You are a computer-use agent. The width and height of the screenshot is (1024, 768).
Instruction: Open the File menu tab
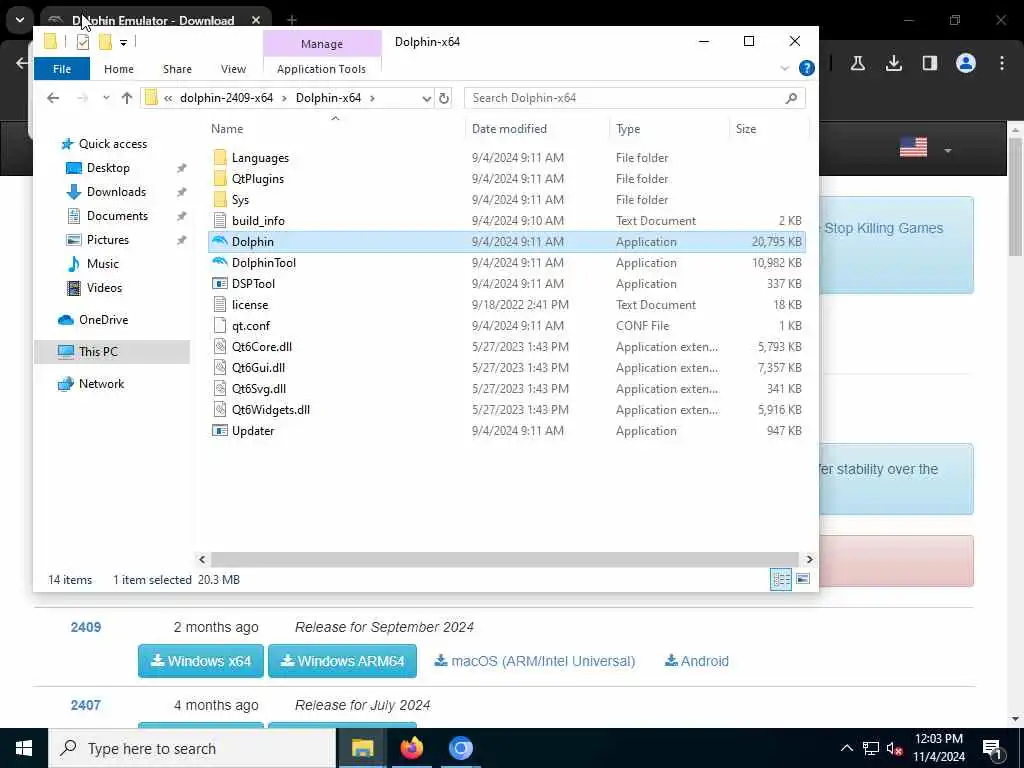point(62,69)
